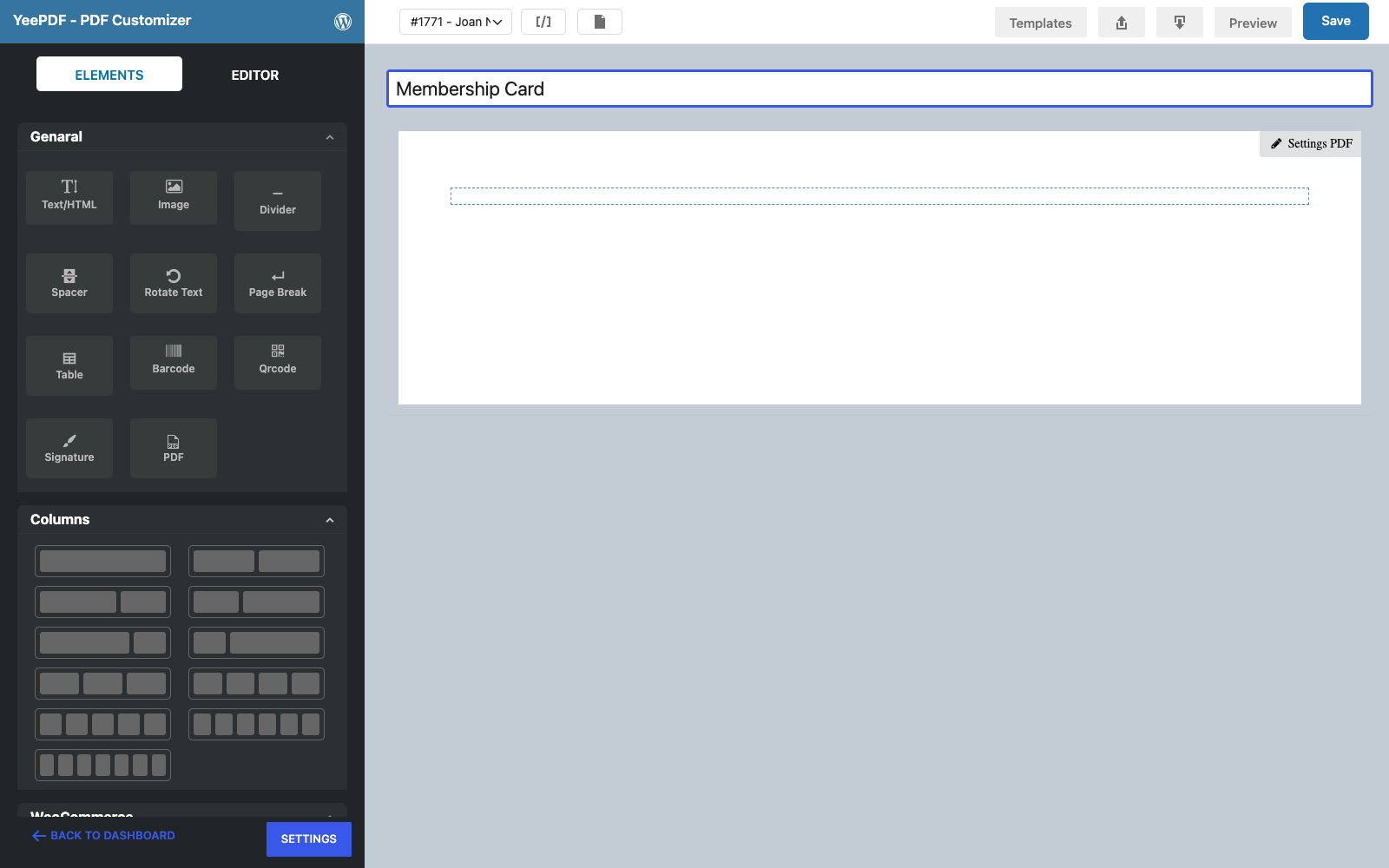Click the Preview button
This screenshot has height=868, width=1389.
pyautogui.click(x=1253, y=23)
